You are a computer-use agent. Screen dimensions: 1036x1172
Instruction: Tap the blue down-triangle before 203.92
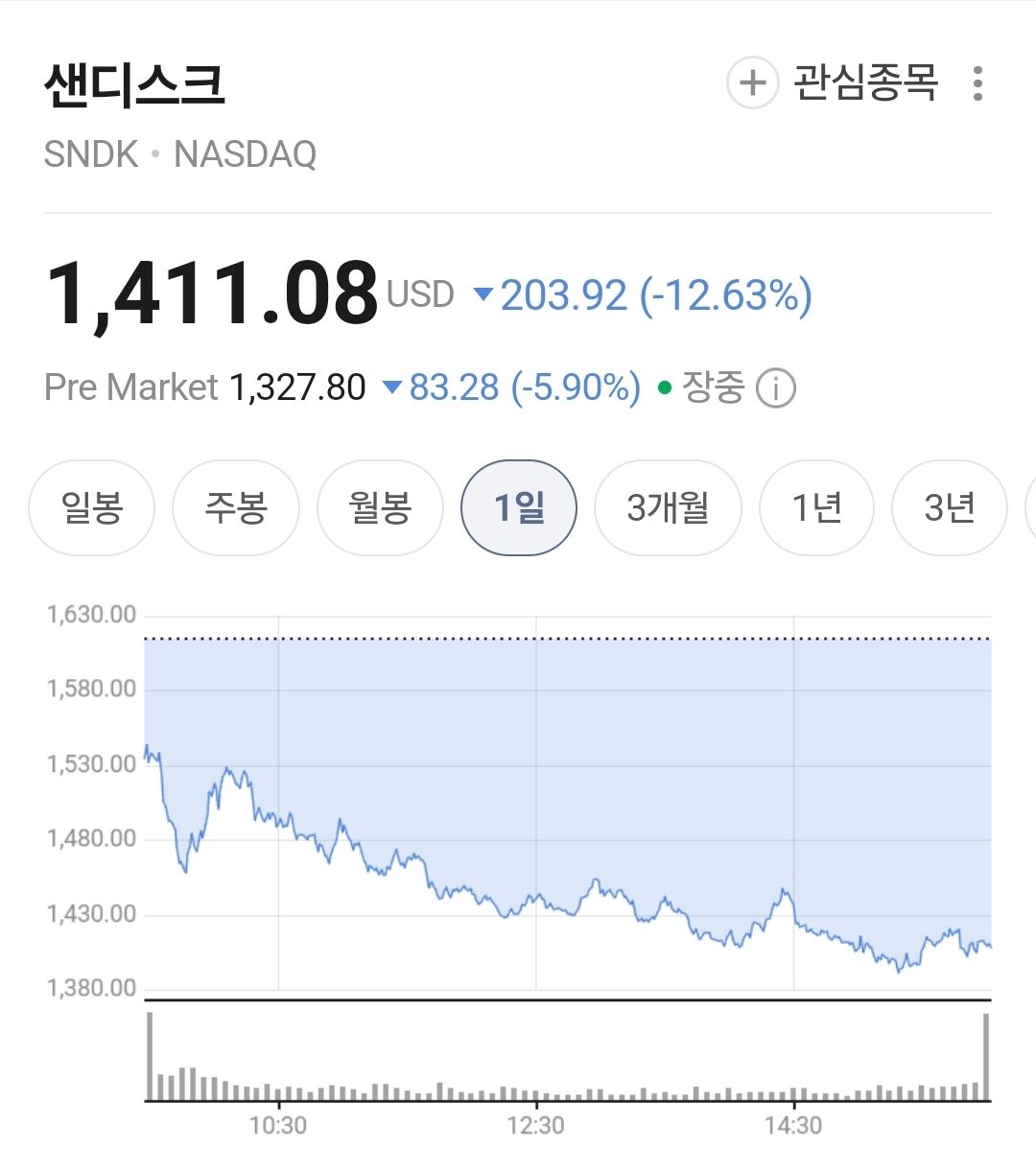[x=484, y=294]
